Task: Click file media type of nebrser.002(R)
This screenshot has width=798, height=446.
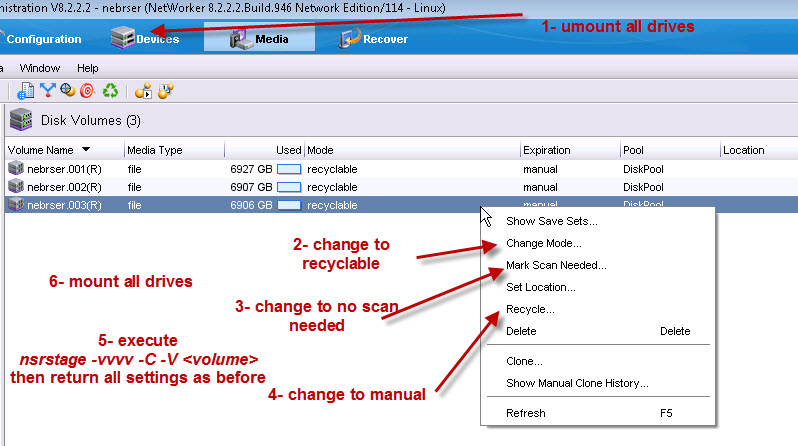Action: [x=134, y=187]
